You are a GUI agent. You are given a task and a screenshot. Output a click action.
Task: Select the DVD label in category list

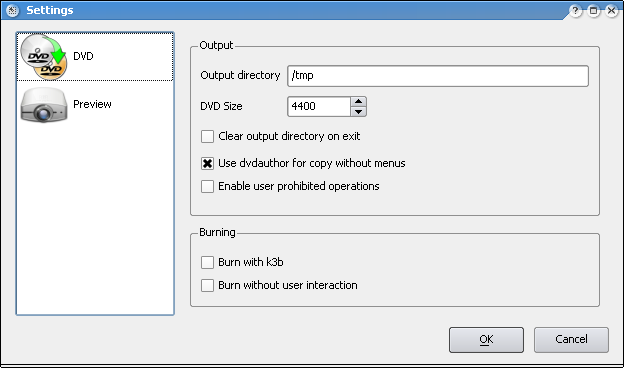83,56
